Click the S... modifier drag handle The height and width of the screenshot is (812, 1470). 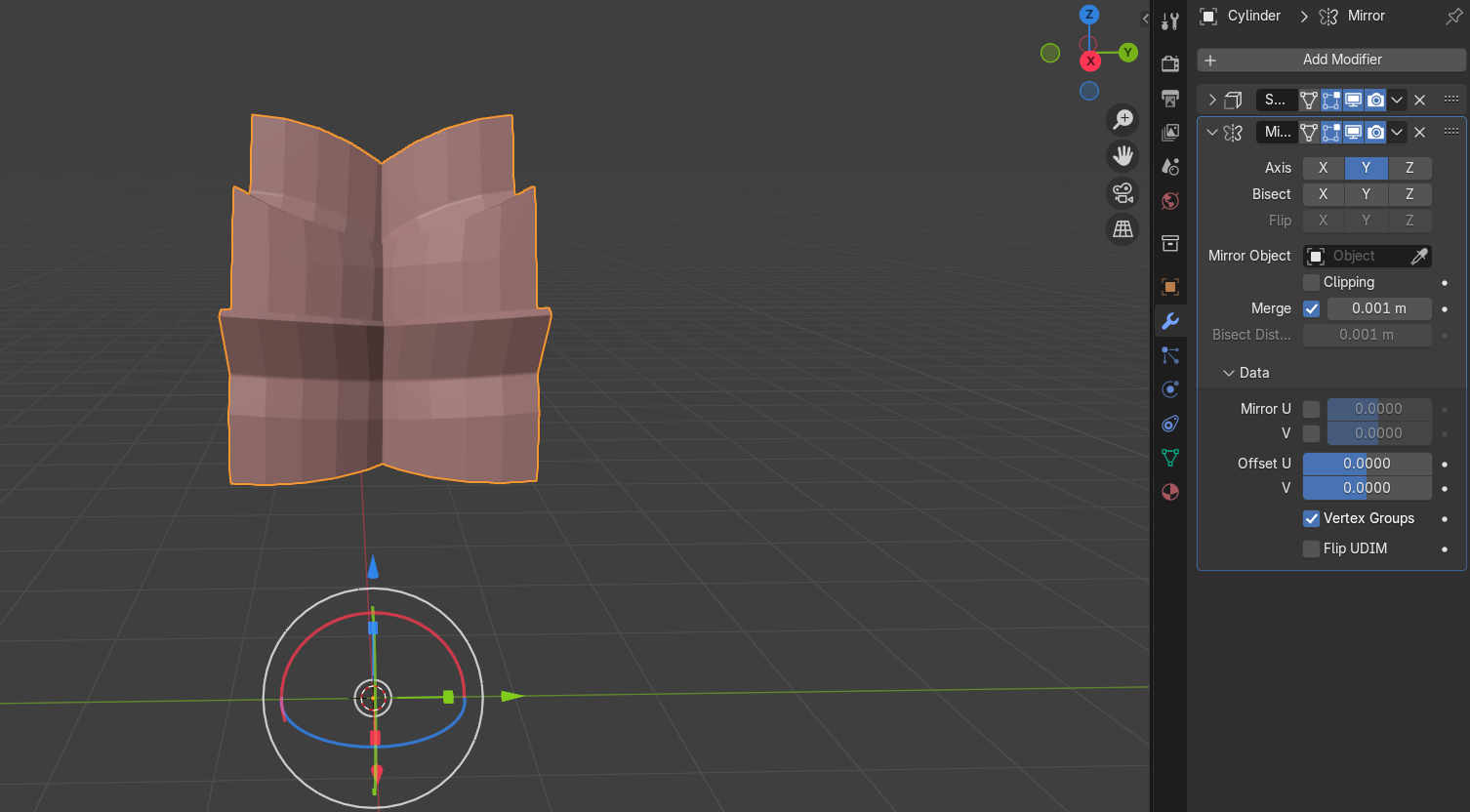pos(1451,100)
